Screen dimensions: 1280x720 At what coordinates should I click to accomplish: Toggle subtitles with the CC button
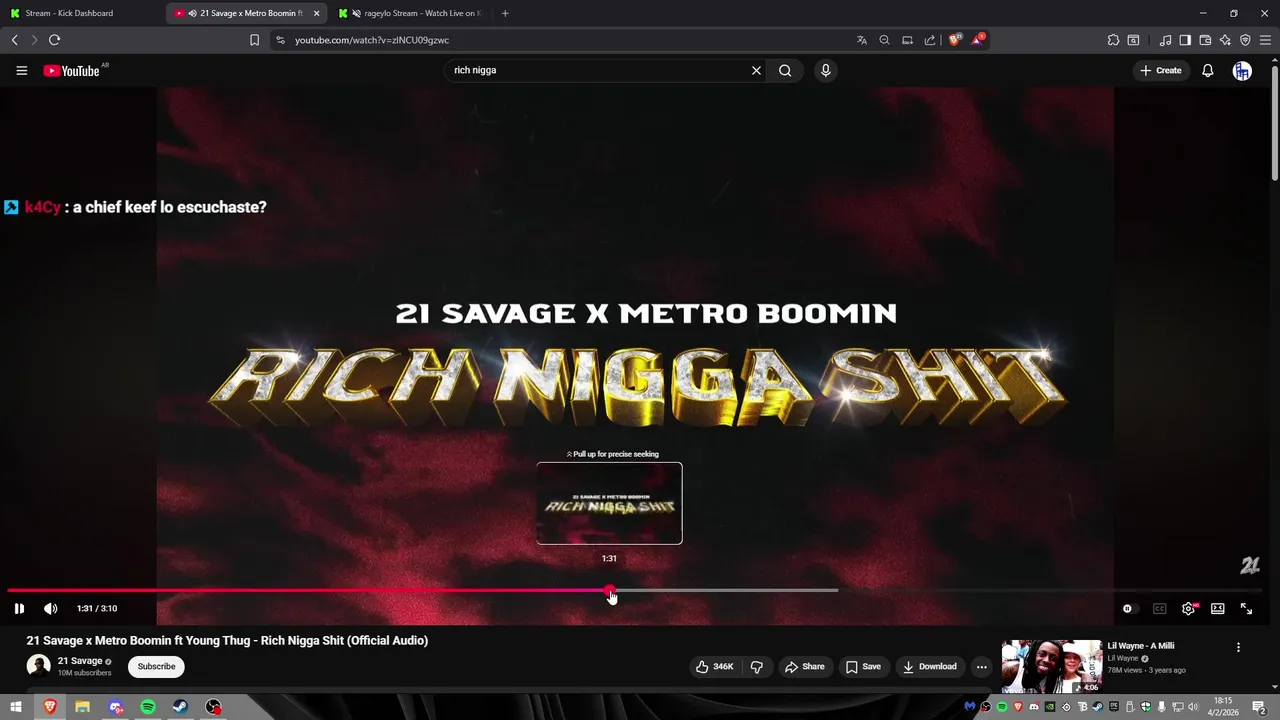[1159, 608]
